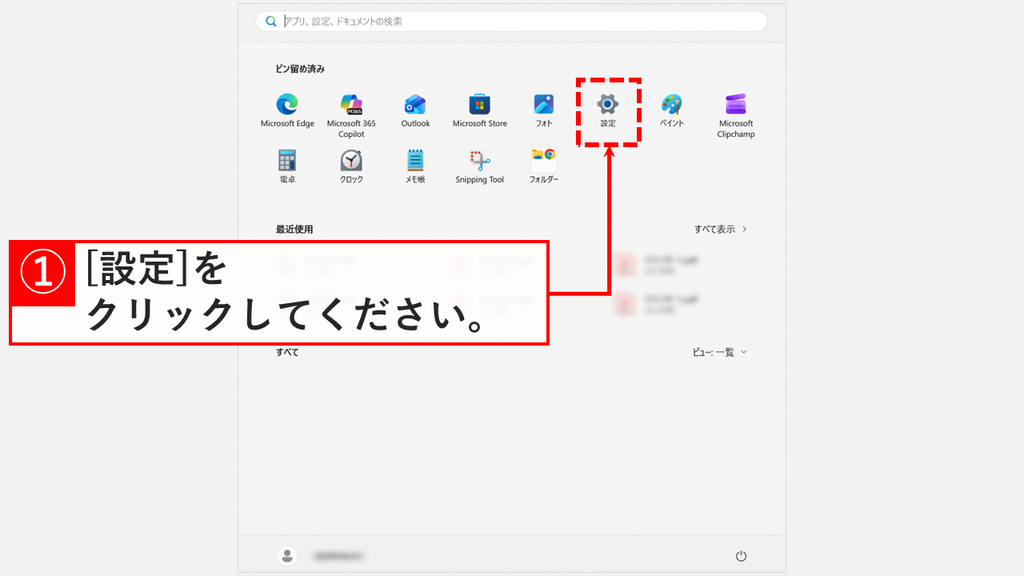The width and height of the screenshot is (1024, 576).
Task: Open the ビュー: 一覧 view dropdown
Action: 719,352
